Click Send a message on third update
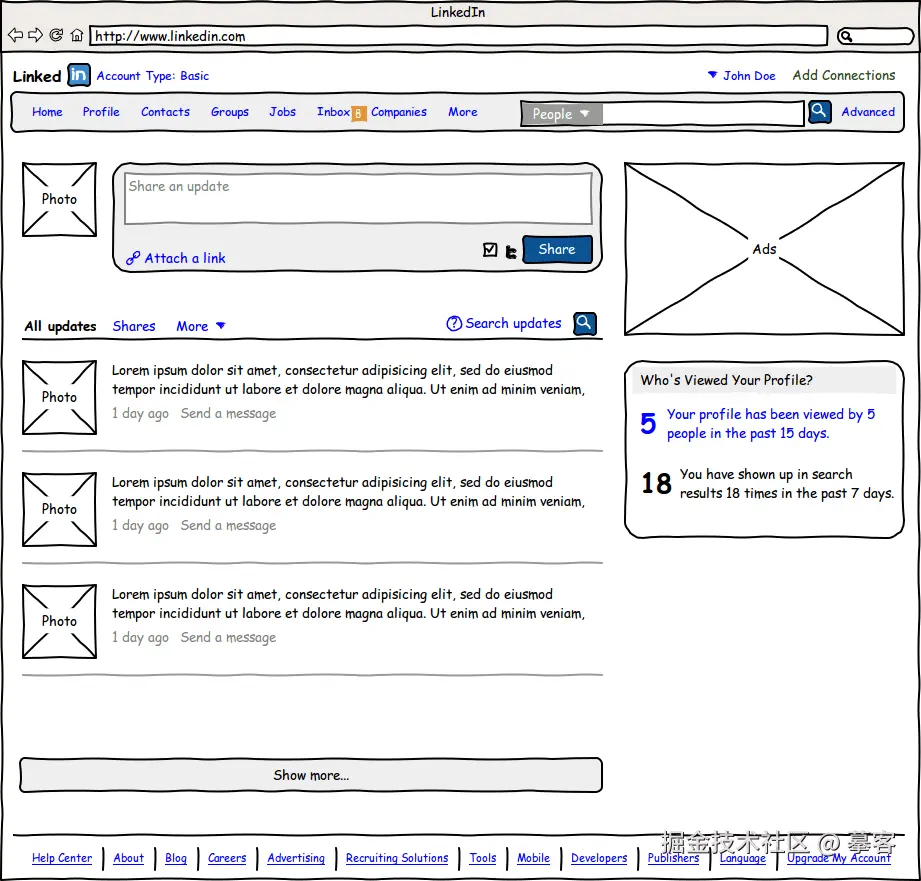 [x=228, y=638]
